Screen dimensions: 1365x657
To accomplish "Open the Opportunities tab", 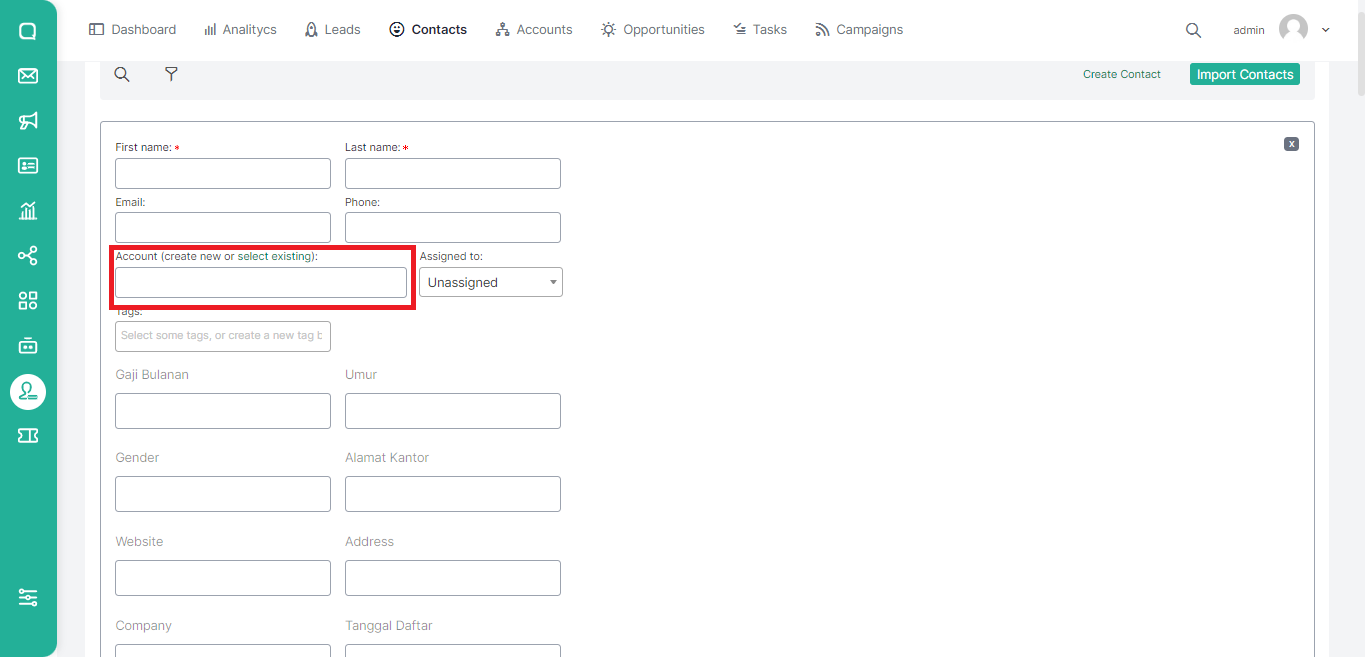I will 653,30.
